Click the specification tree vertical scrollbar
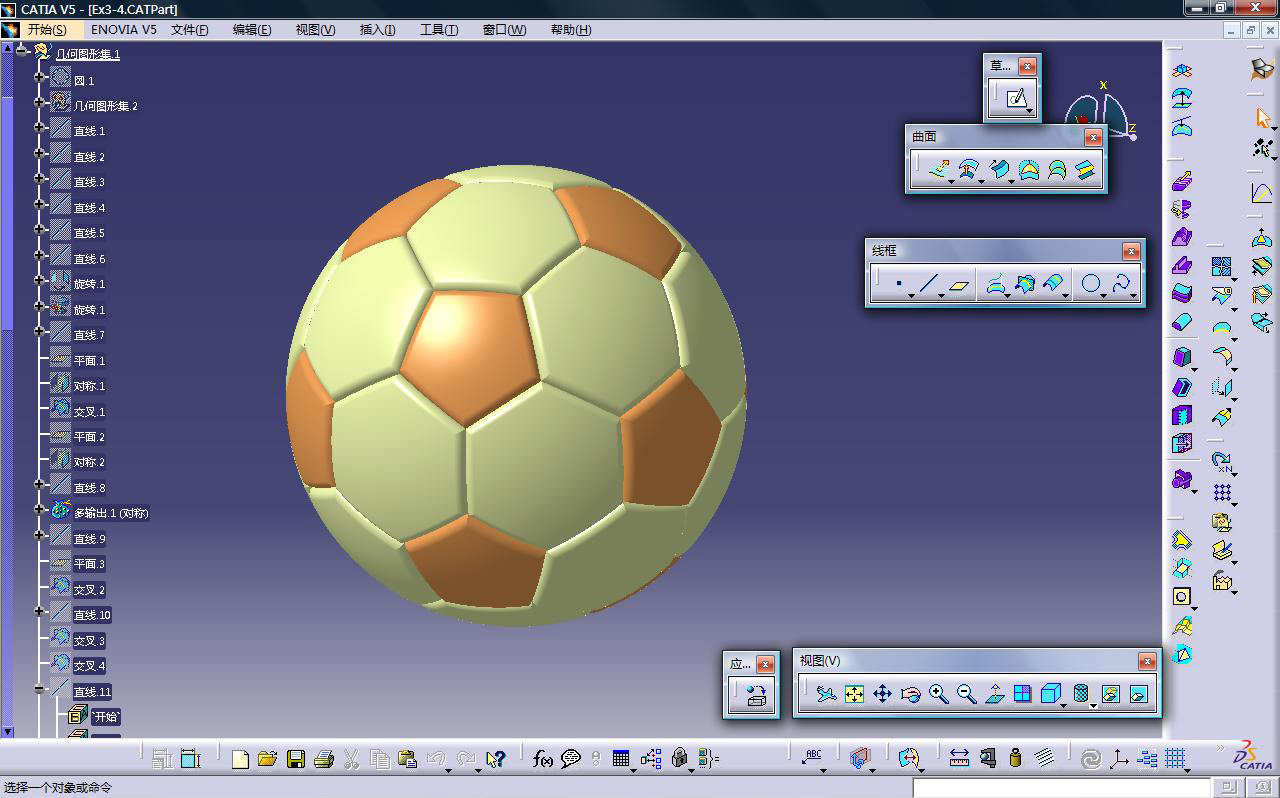 pyautogui.click(x=7, y=400)
